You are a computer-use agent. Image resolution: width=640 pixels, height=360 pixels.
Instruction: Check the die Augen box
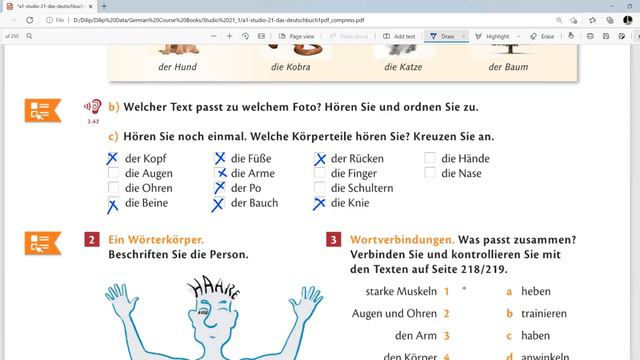[x=113, y=173]
